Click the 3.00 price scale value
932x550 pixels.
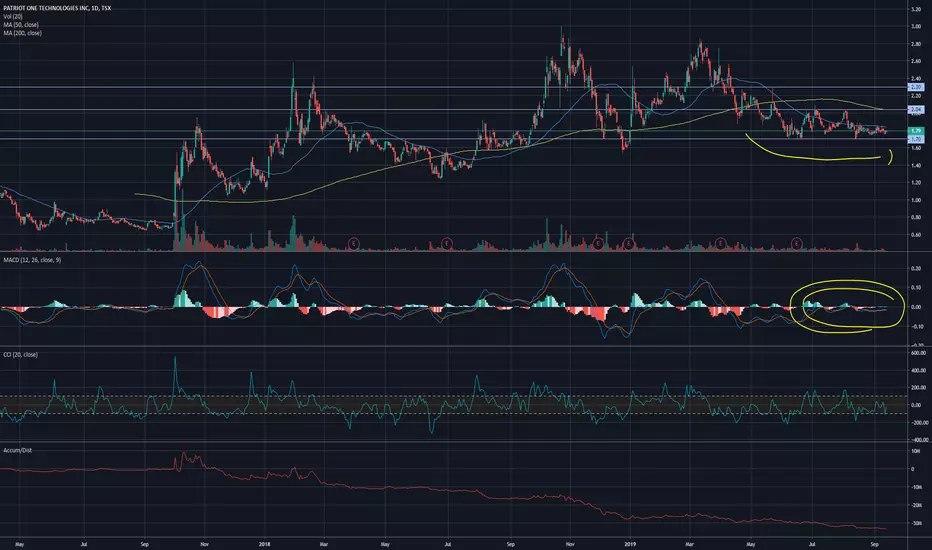(x=916, y=27)
